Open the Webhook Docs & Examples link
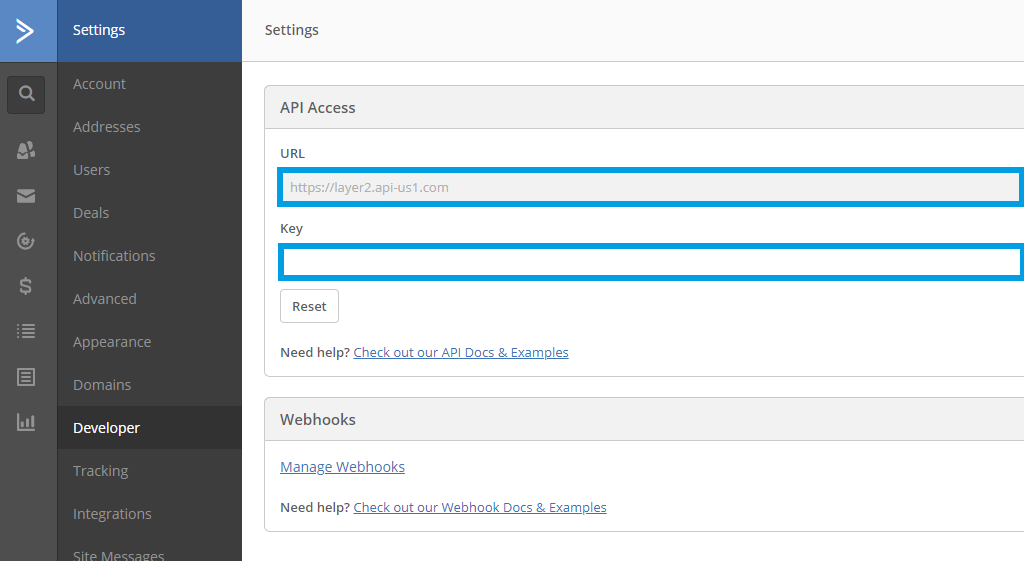The width and height of the screenshot is (1024, 561). click(x=480, y=507)
